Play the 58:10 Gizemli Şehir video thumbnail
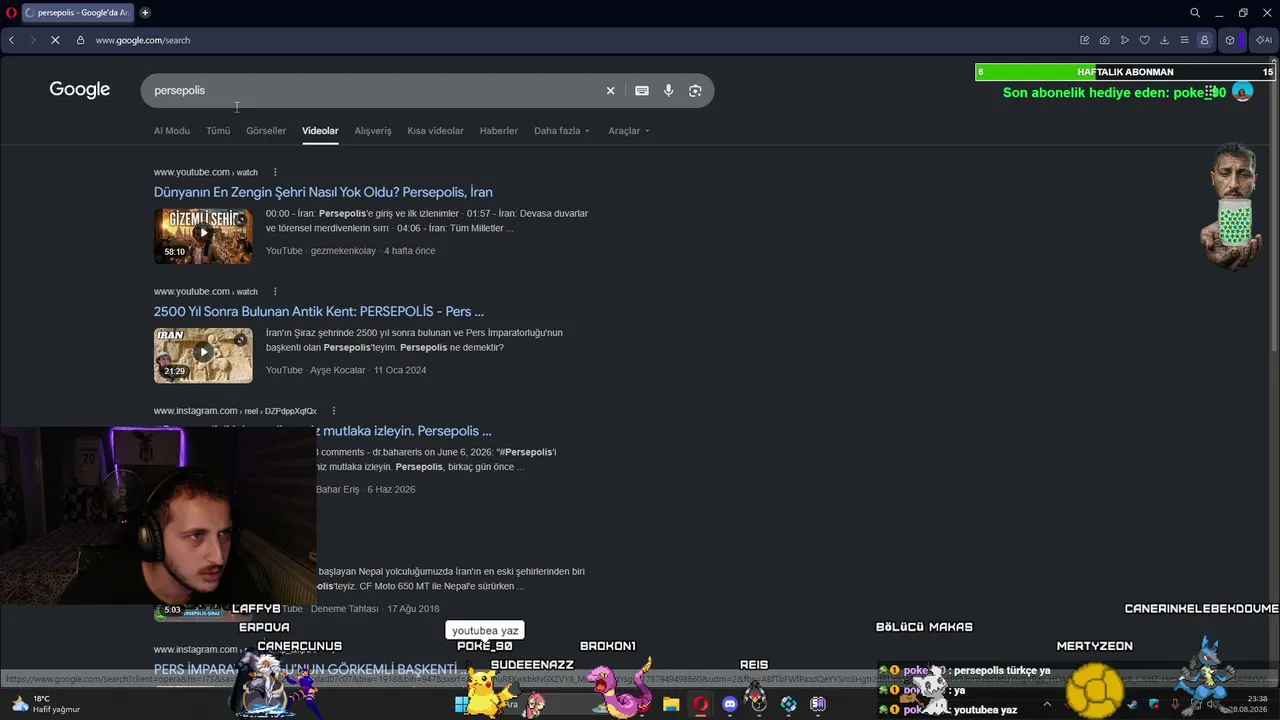 [x=203, y=236]
